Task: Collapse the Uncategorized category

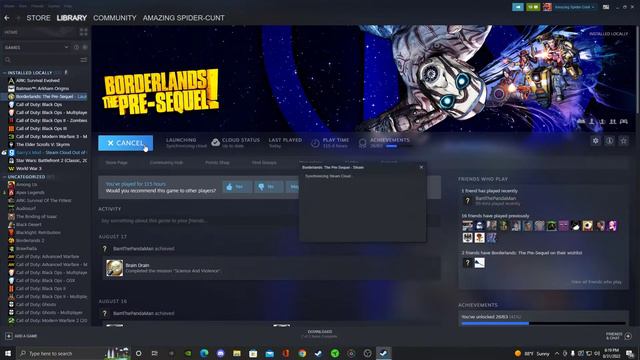Action: [x=4, y=177]
